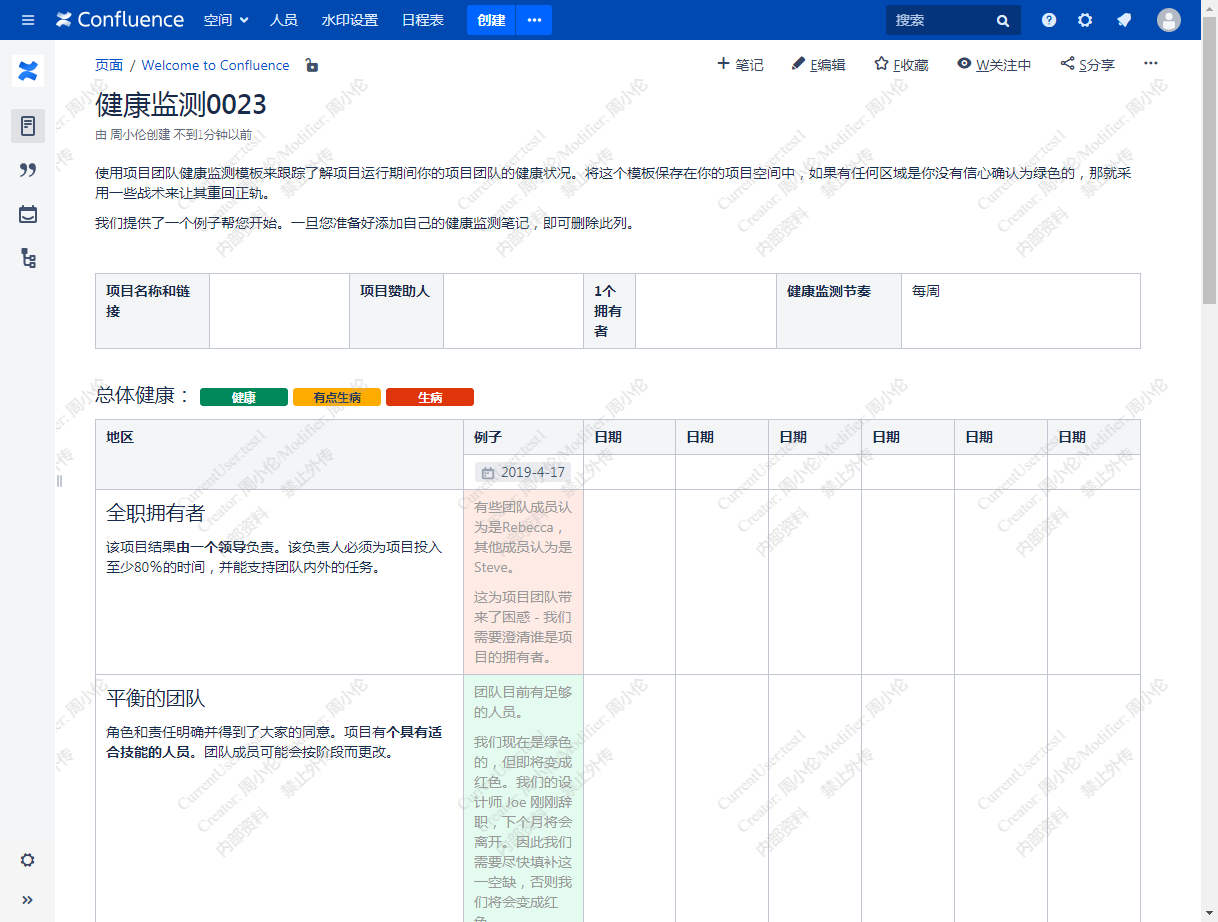Screen dimensions: 1218x922
Task: Click the green 健康 status label
Action: pos(244,397)
